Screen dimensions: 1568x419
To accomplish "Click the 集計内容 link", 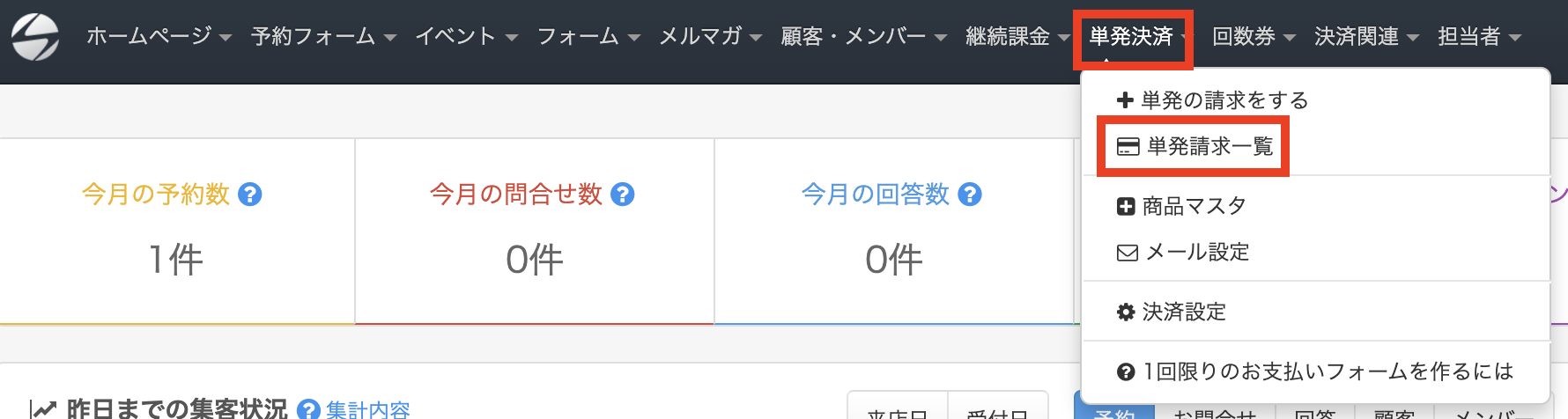I will click(x=367, y=409).
